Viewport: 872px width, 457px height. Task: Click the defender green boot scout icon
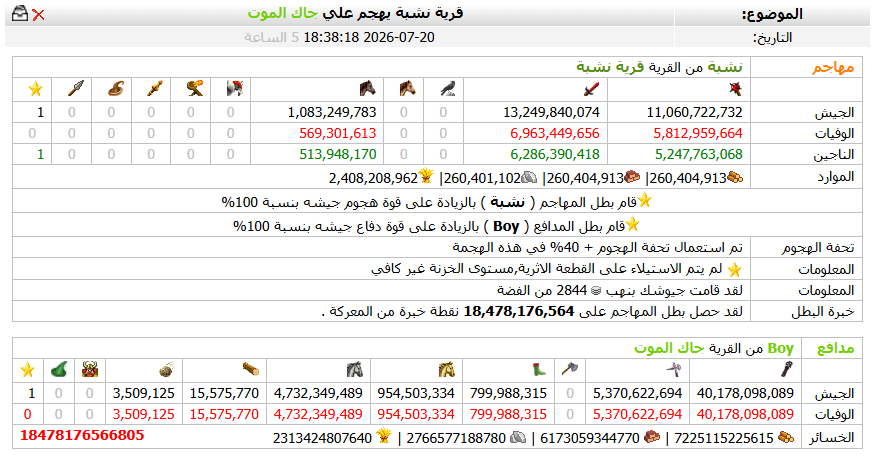coord(539,370)
